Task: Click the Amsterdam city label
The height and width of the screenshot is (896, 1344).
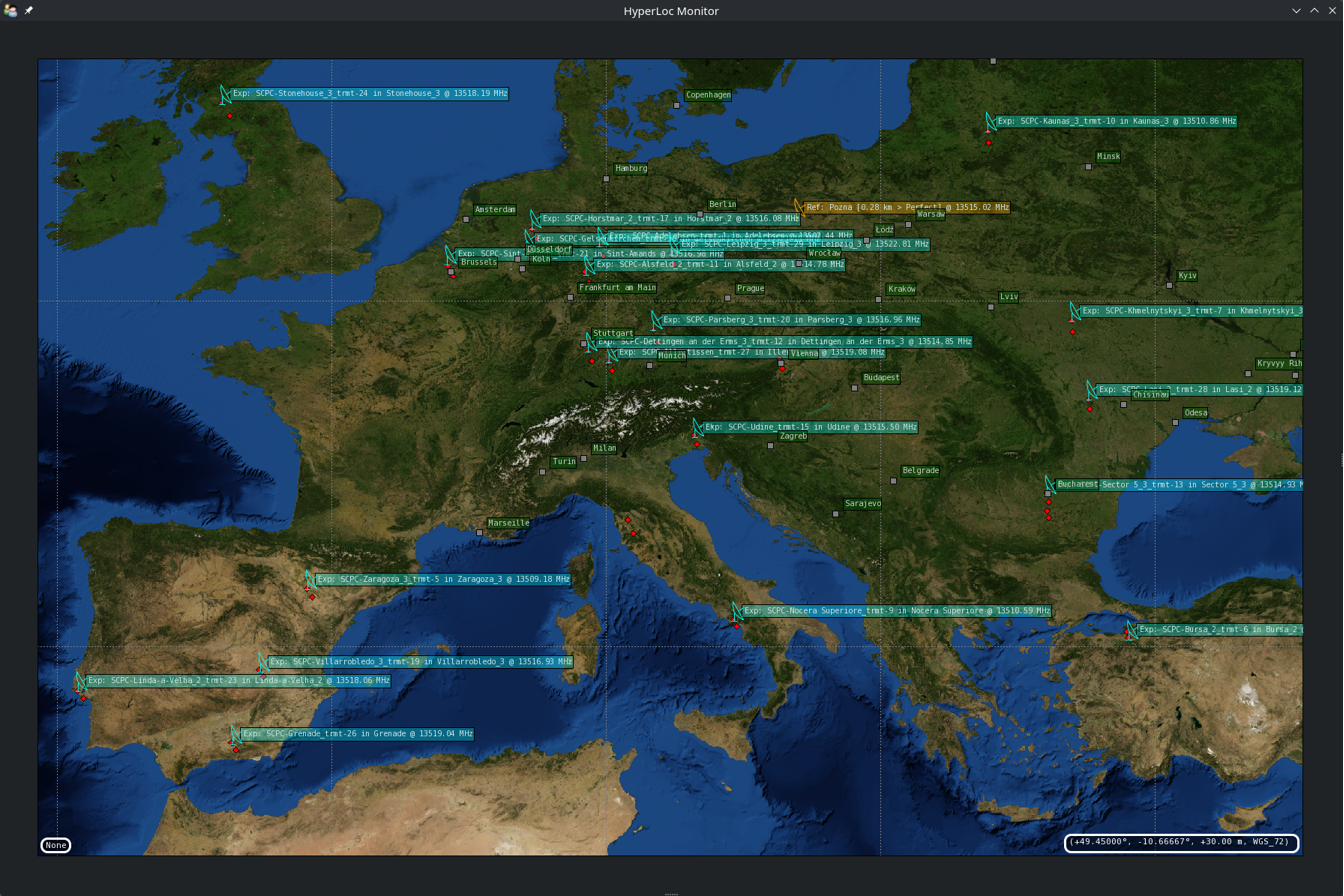Action: (x=495, y=210)
